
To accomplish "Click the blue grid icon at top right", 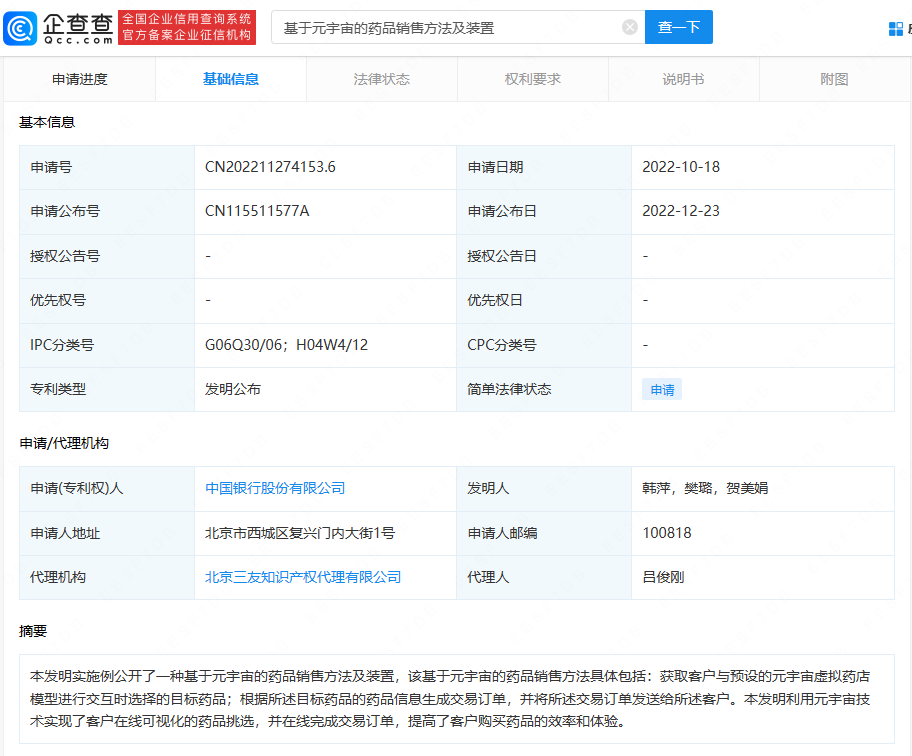I will (x=896, y=28).
